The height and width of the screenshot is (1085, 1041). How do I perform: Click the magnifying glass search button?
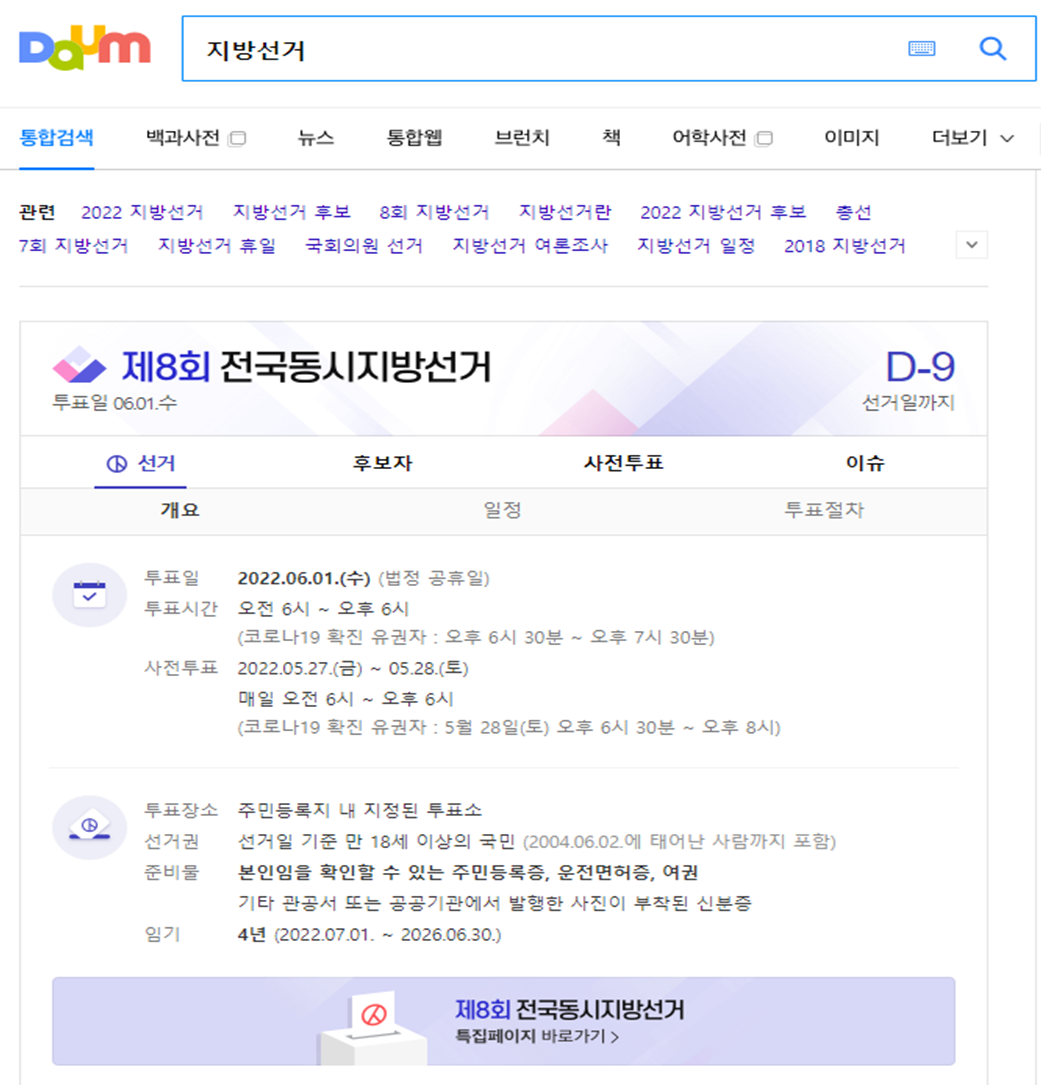click(x=993, y=48)
